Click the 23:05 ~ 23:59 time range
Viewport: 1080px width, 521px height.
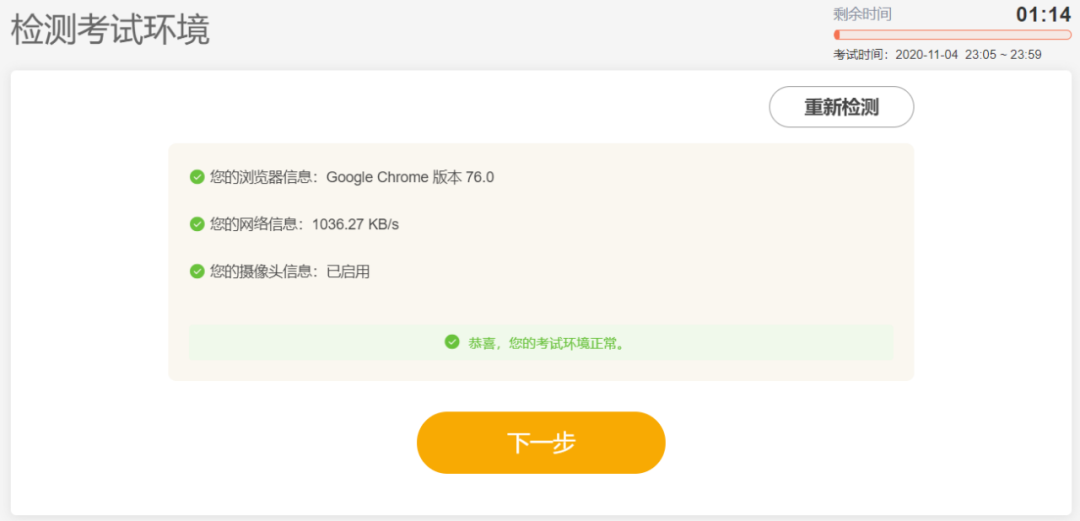(1003, 55)
